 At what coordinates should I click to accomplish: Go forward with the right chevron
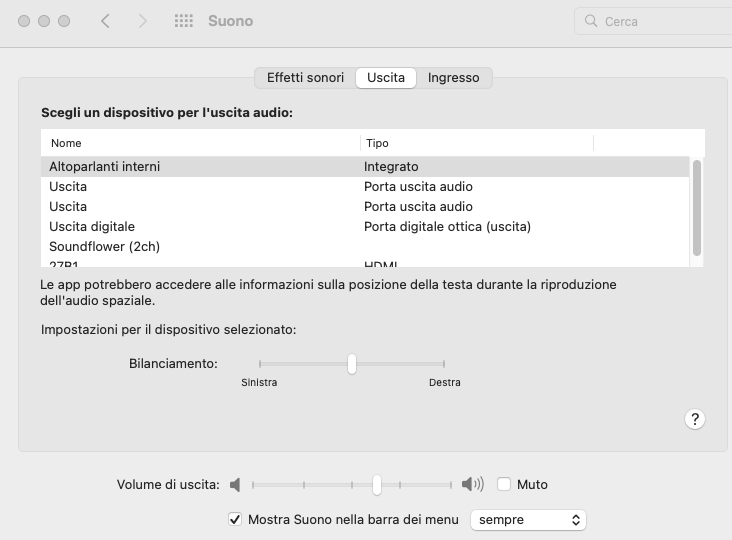143,21
